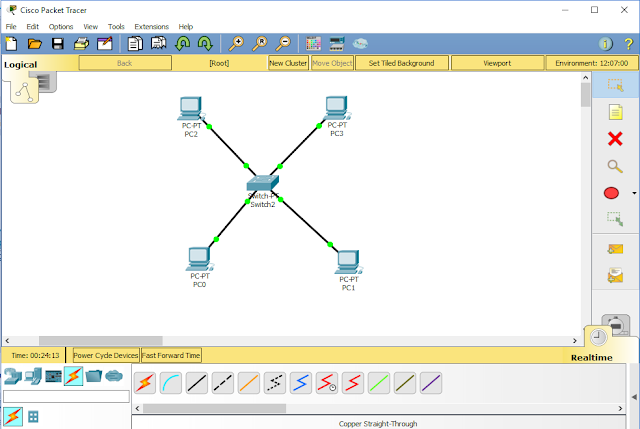This screenshot has width=640, height=429.
Task: Select Structured Cabling grid subcategory icon
Action: pos(33,417)
